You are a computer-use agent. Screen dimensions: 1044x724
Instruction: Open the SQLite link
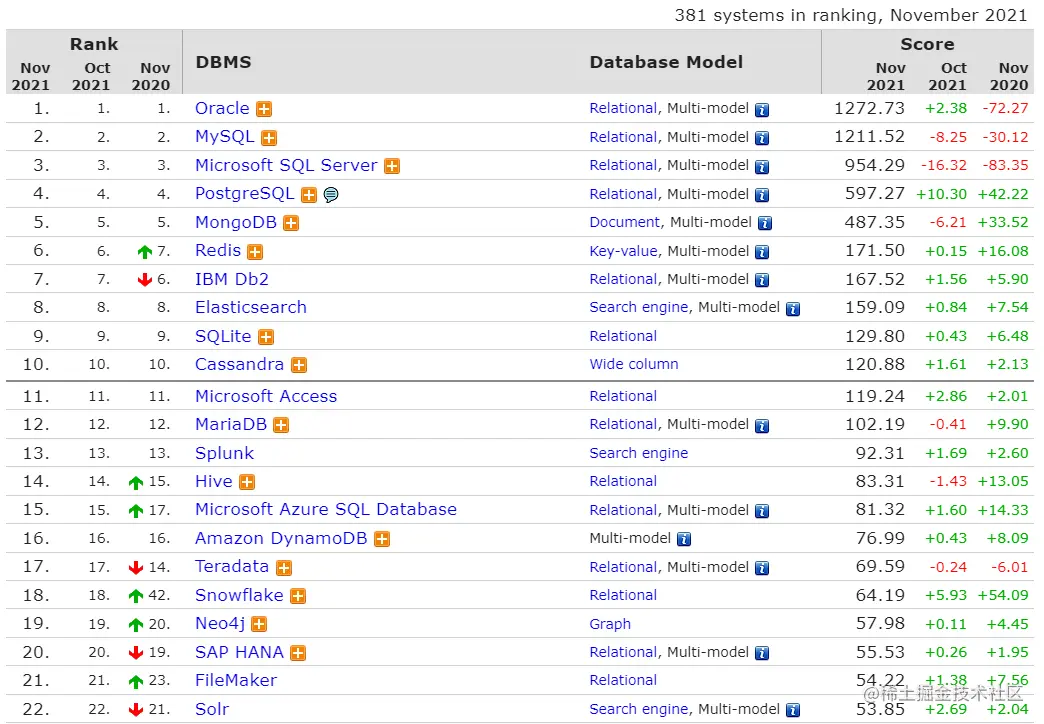223,336
